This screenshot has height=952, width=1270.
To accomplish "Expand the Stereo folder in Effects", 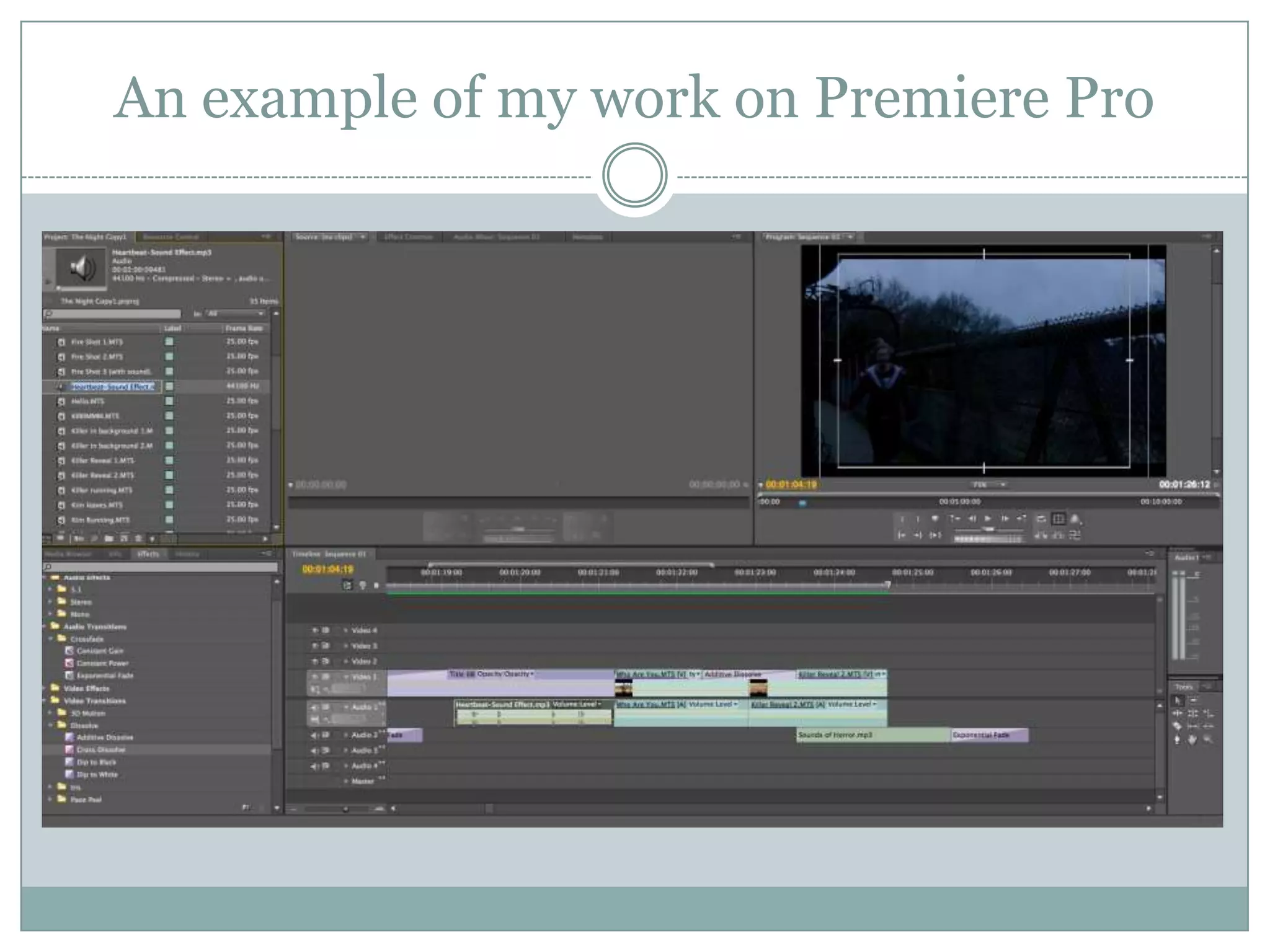I will click(50, 602).
